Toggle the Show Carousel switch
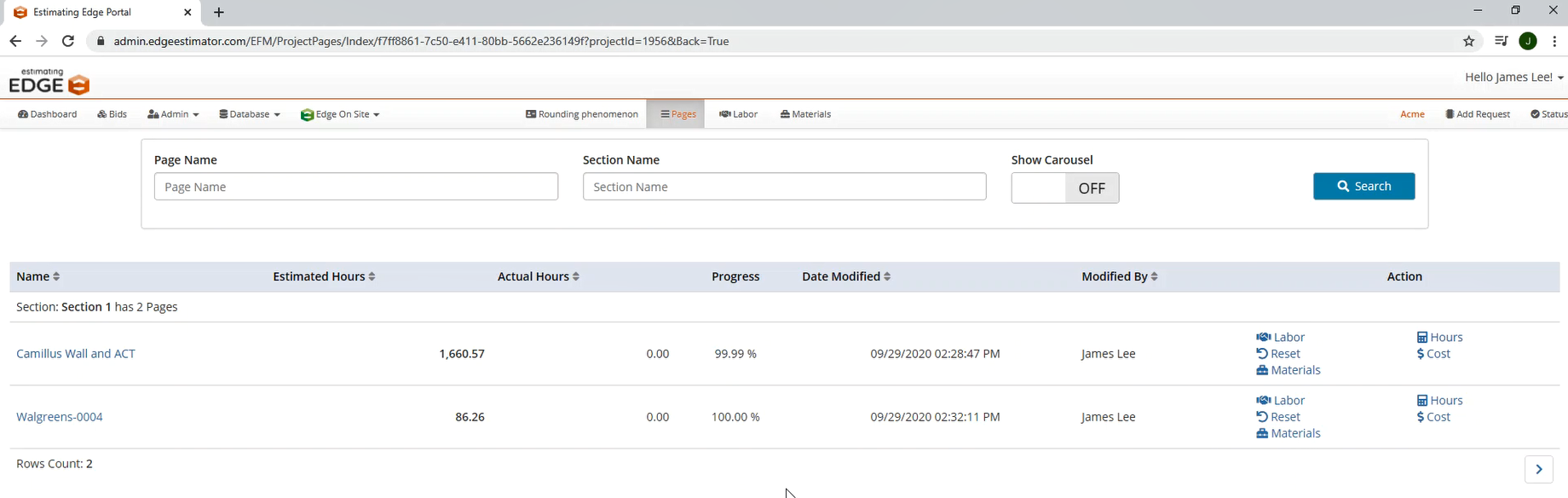This screenshot has width=1568, height=498. point(1064,188)
